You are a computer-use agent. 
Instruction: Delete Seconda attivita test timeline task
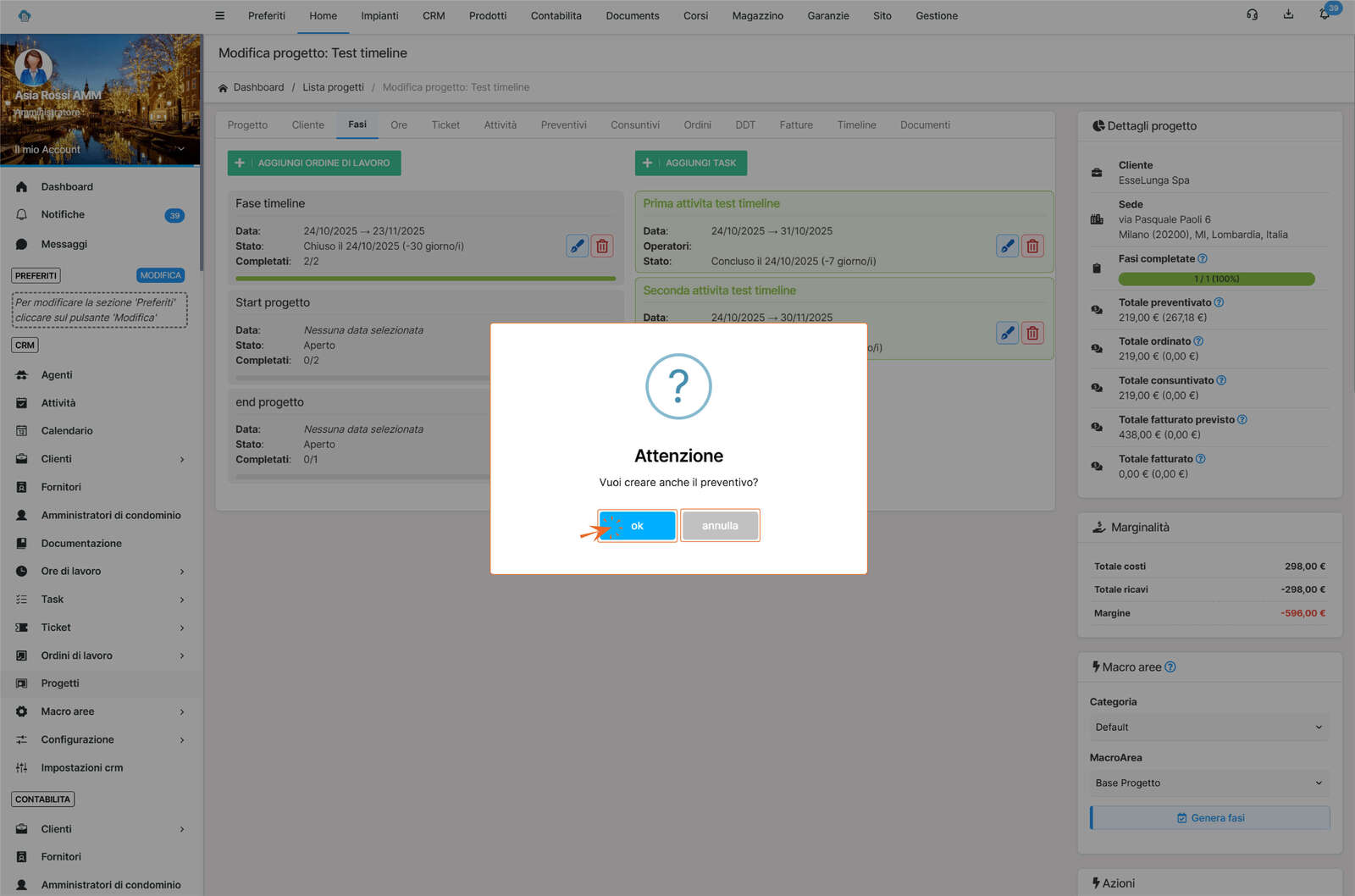tap(1032, 334)
